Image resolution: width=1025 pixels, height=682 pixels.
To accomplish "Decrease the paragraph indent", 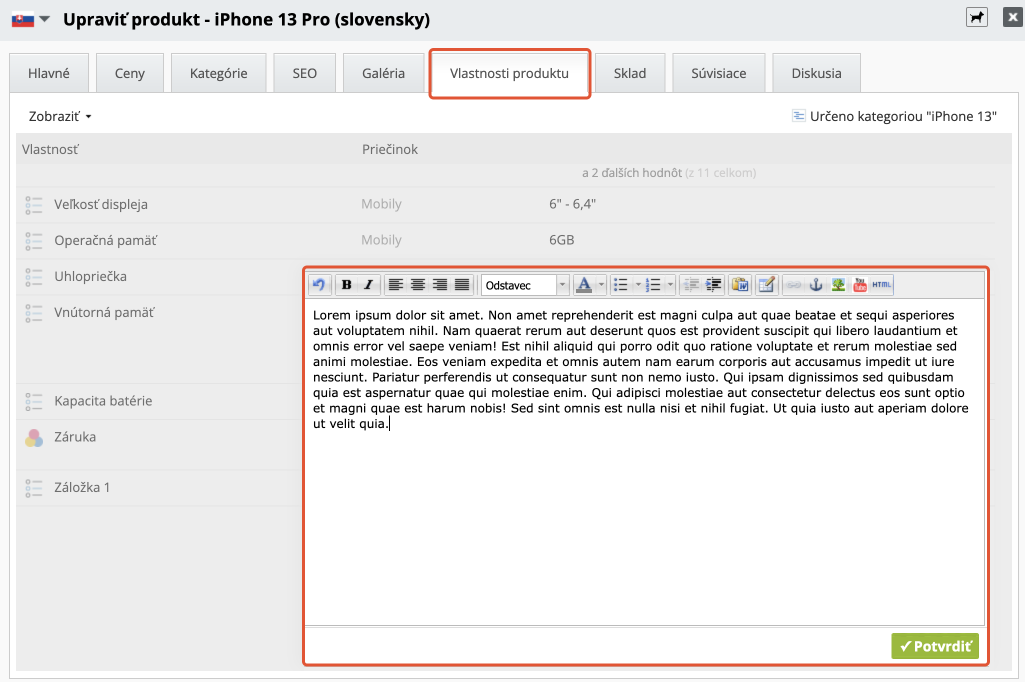I will (x=691, y=284).
